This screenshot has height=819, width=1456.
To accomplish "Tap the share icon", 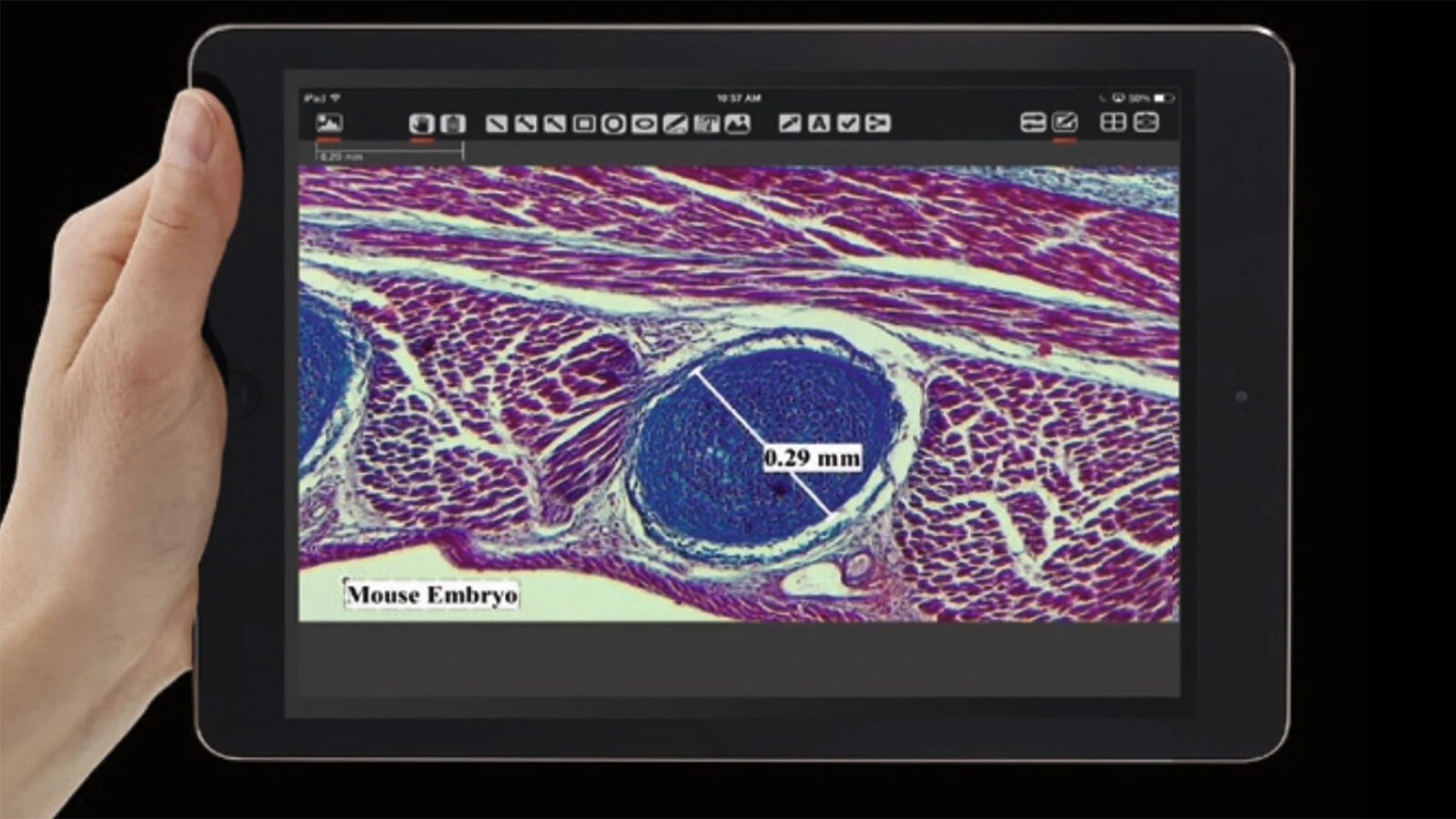I will coord(877,123).
